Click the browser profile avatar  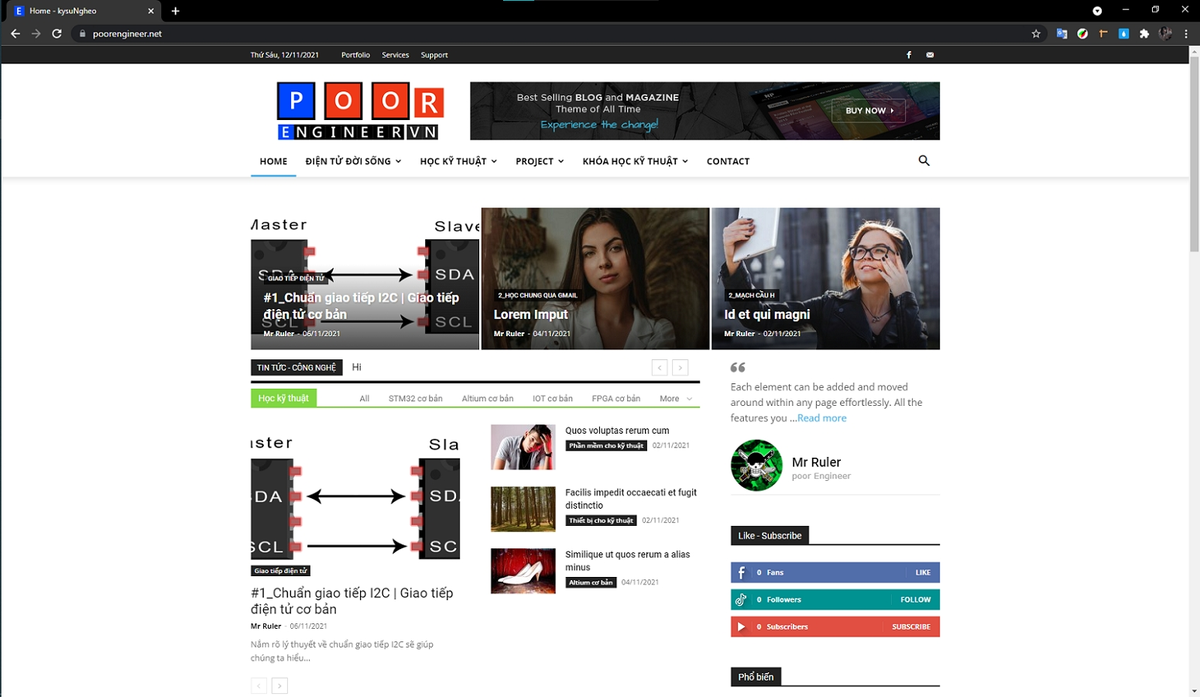(x=1166, y=33)
